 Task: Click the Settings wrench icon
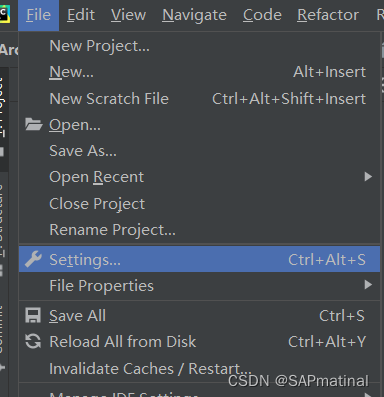click(x=33, y=259)
